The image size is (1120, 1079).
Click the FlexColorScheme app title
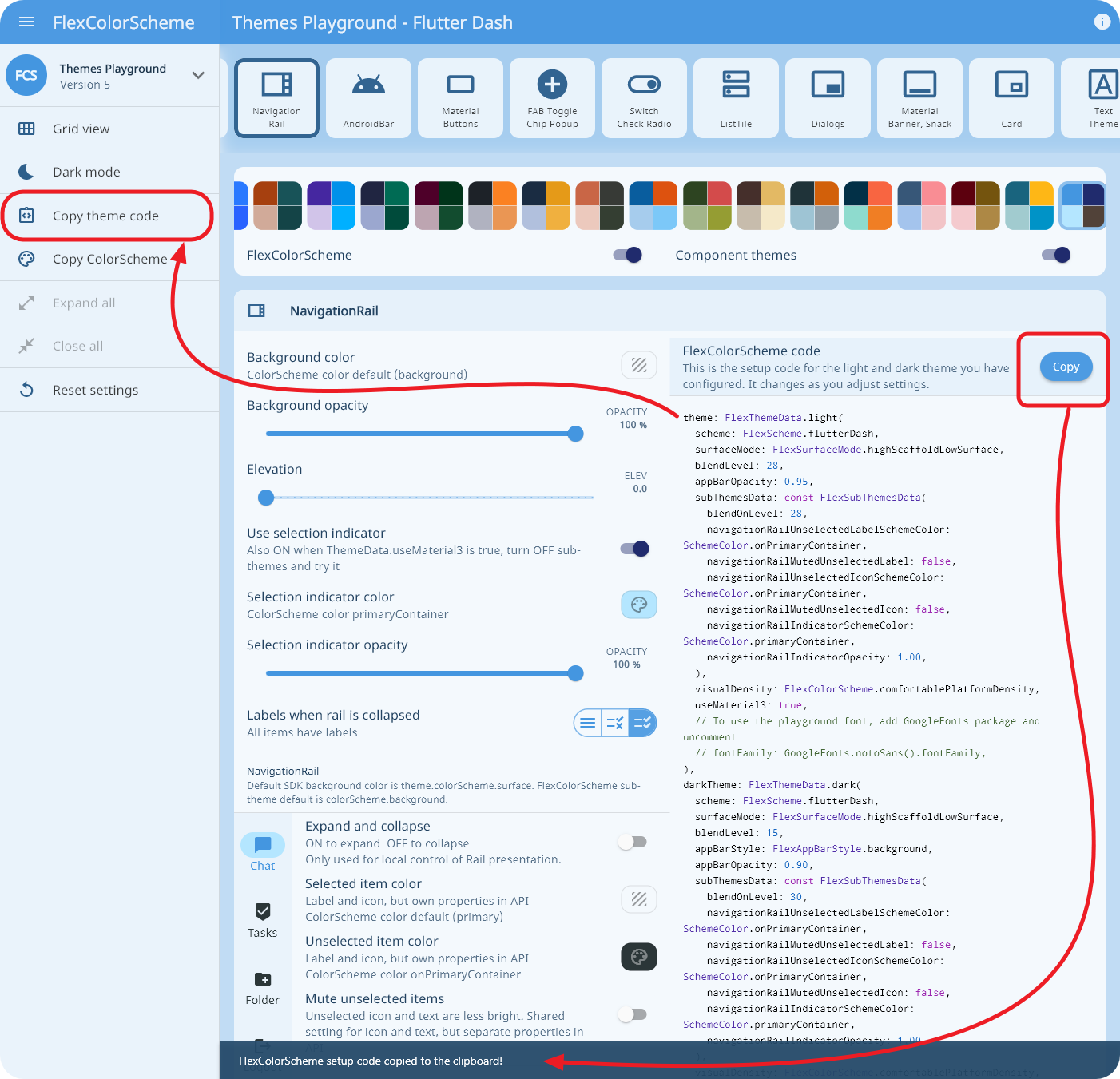point(124,22)
